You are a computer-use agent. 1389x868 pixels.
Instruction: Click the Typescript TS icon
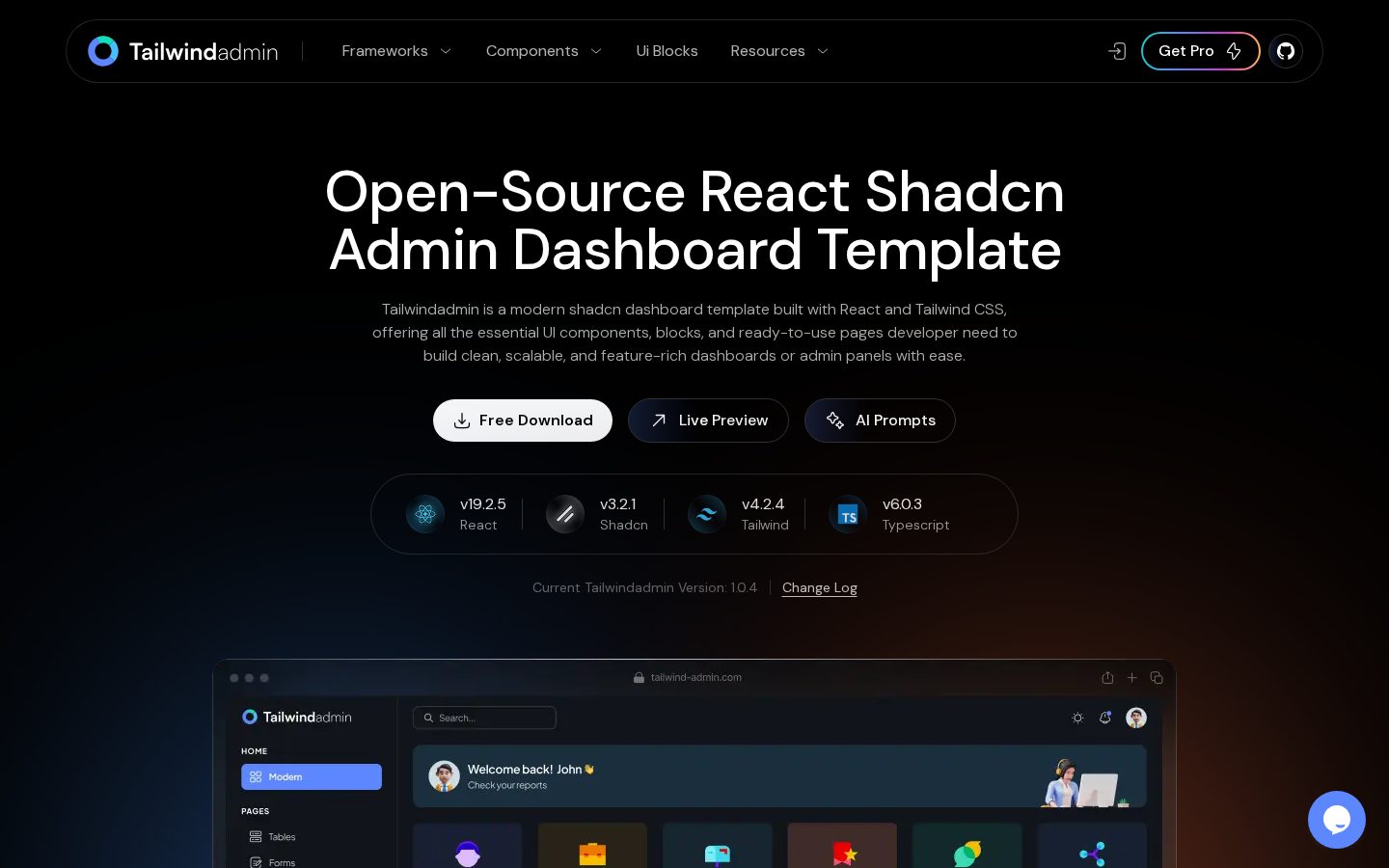pos(848,514)
